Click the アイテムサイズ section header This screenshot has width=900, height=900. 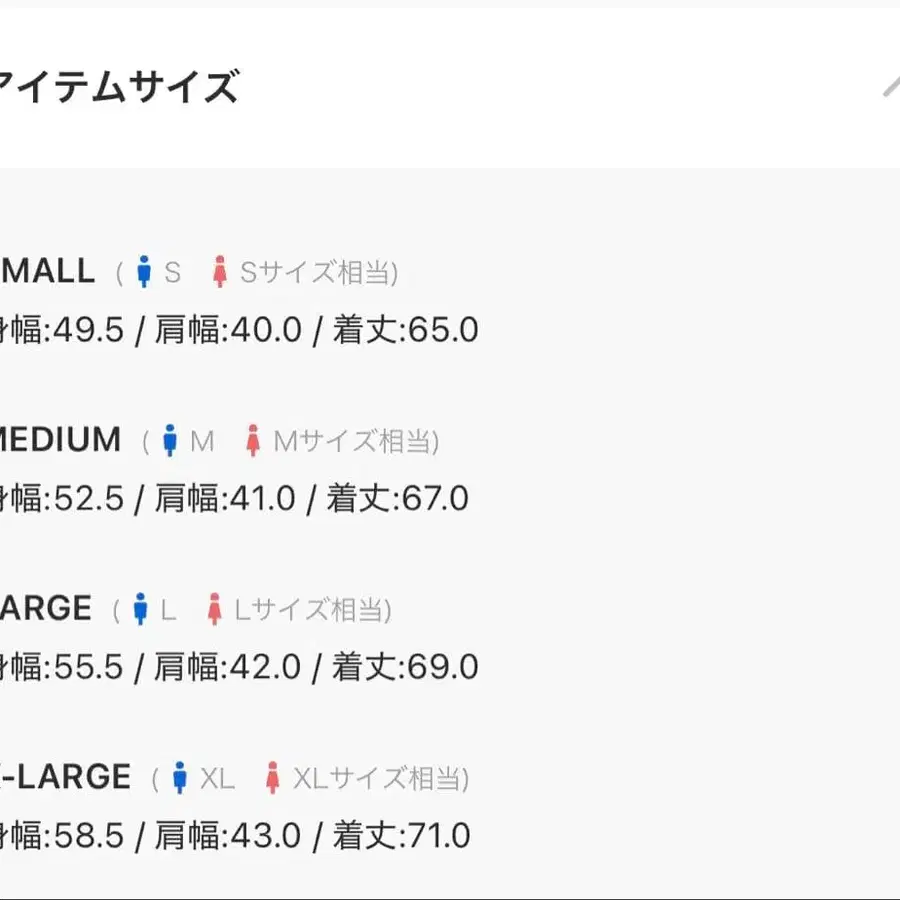coord(120,88)
